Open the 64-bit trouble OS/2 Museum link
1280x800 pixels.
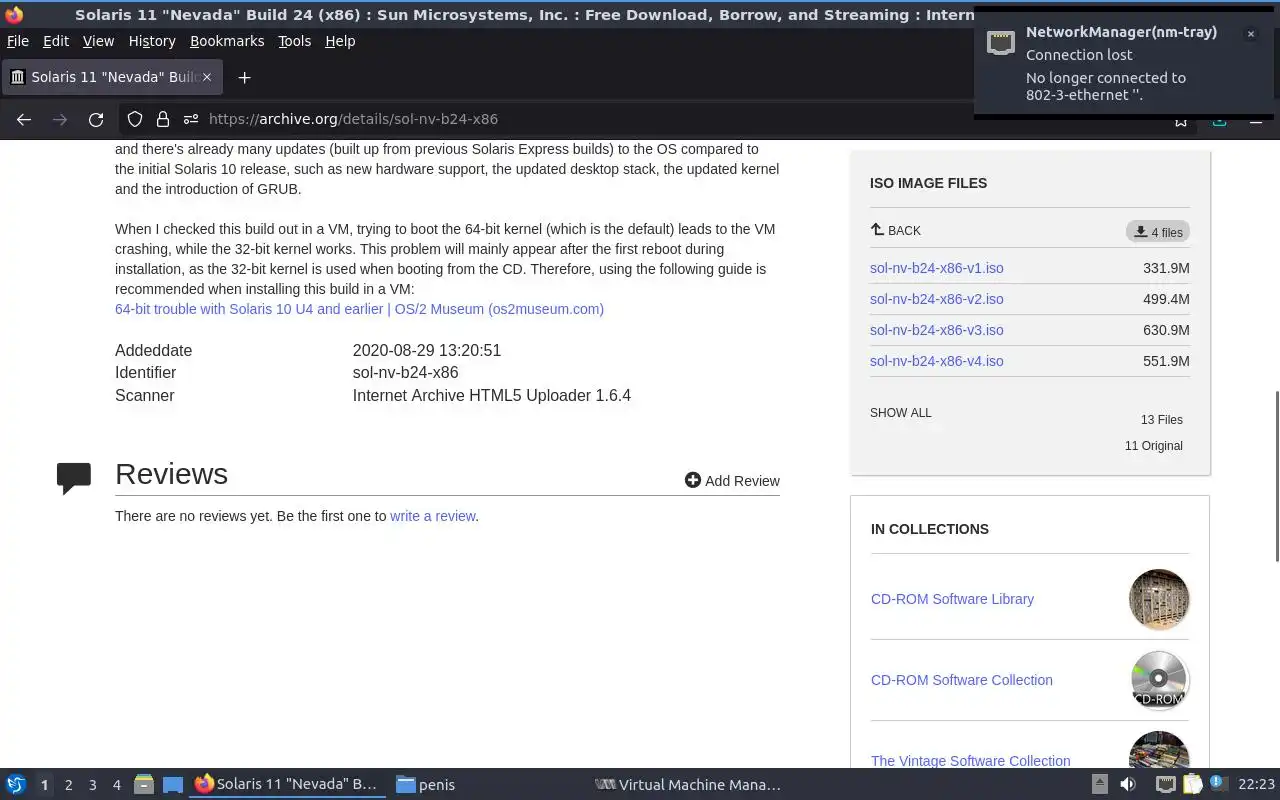pyautogui.click(x=359, y=309)
